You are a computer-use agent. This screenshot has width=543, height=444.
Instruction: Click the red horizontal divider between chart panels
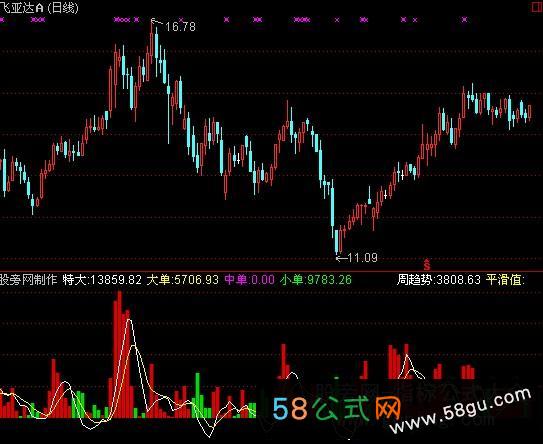pyautogui.click(x=272, y=271)
